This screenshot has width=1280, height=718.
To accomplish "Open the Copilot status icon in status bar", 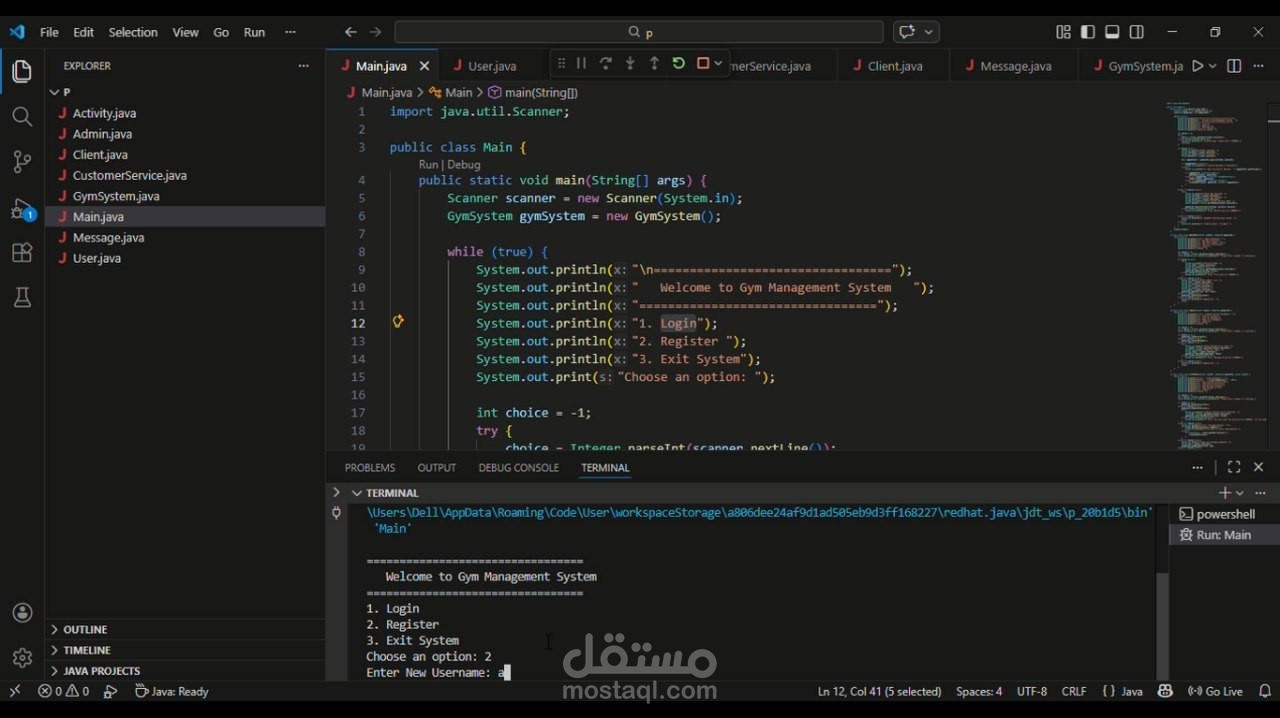I will click(x=1165, y=691).
